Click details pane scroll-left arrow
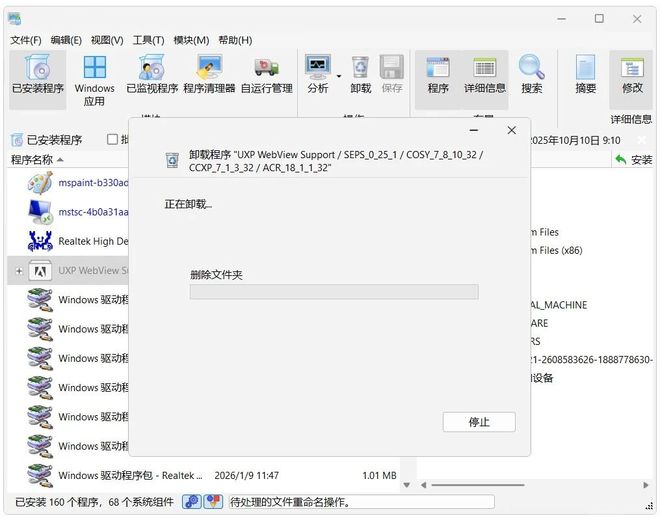This screenshot has height=518, width=660. pyautogui.click(x=423, y=485)
